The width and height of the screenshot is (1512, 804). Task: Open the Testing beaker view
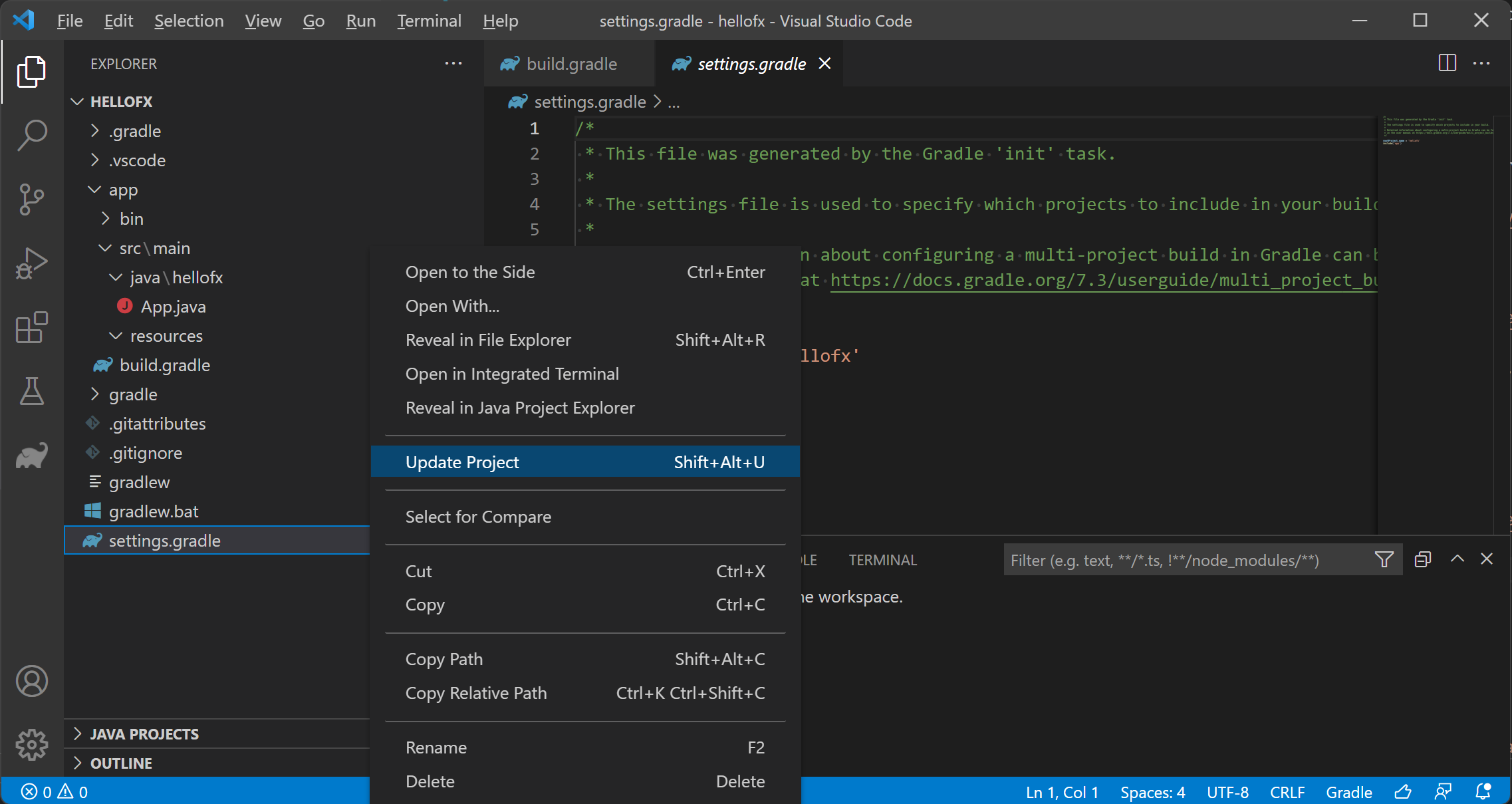tap(31, 391)
